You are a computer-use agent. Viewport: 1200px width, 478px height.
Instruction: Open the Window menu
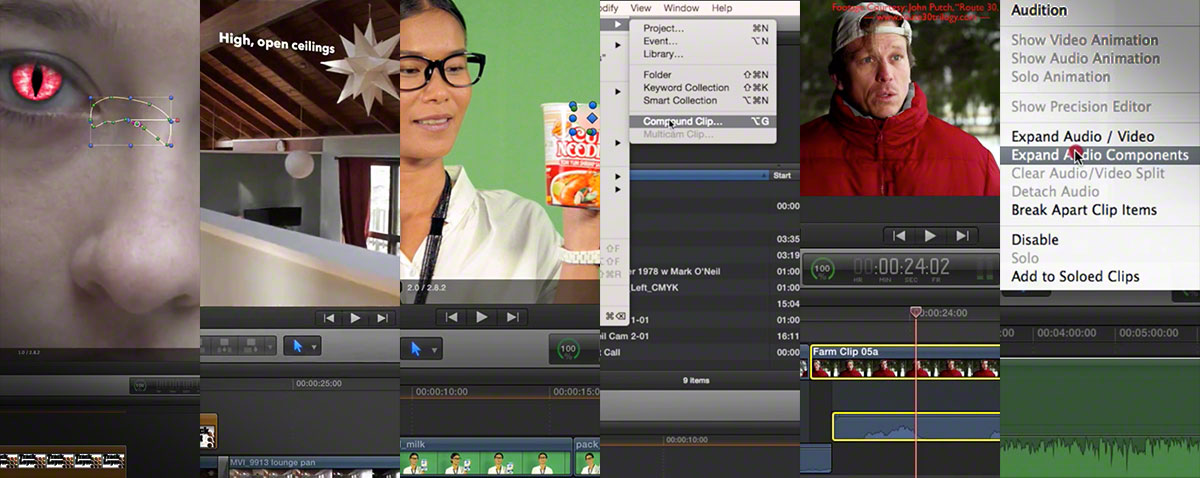coord(681,8)
